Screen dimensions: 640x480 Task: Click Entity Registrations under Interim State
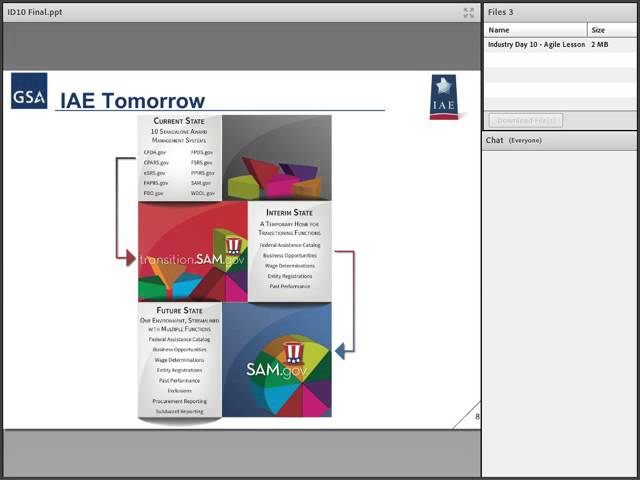290,276
